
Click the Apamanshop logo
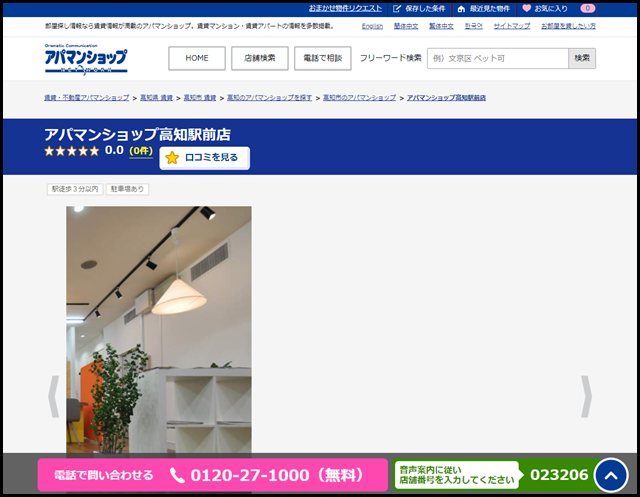click(86, 59)
